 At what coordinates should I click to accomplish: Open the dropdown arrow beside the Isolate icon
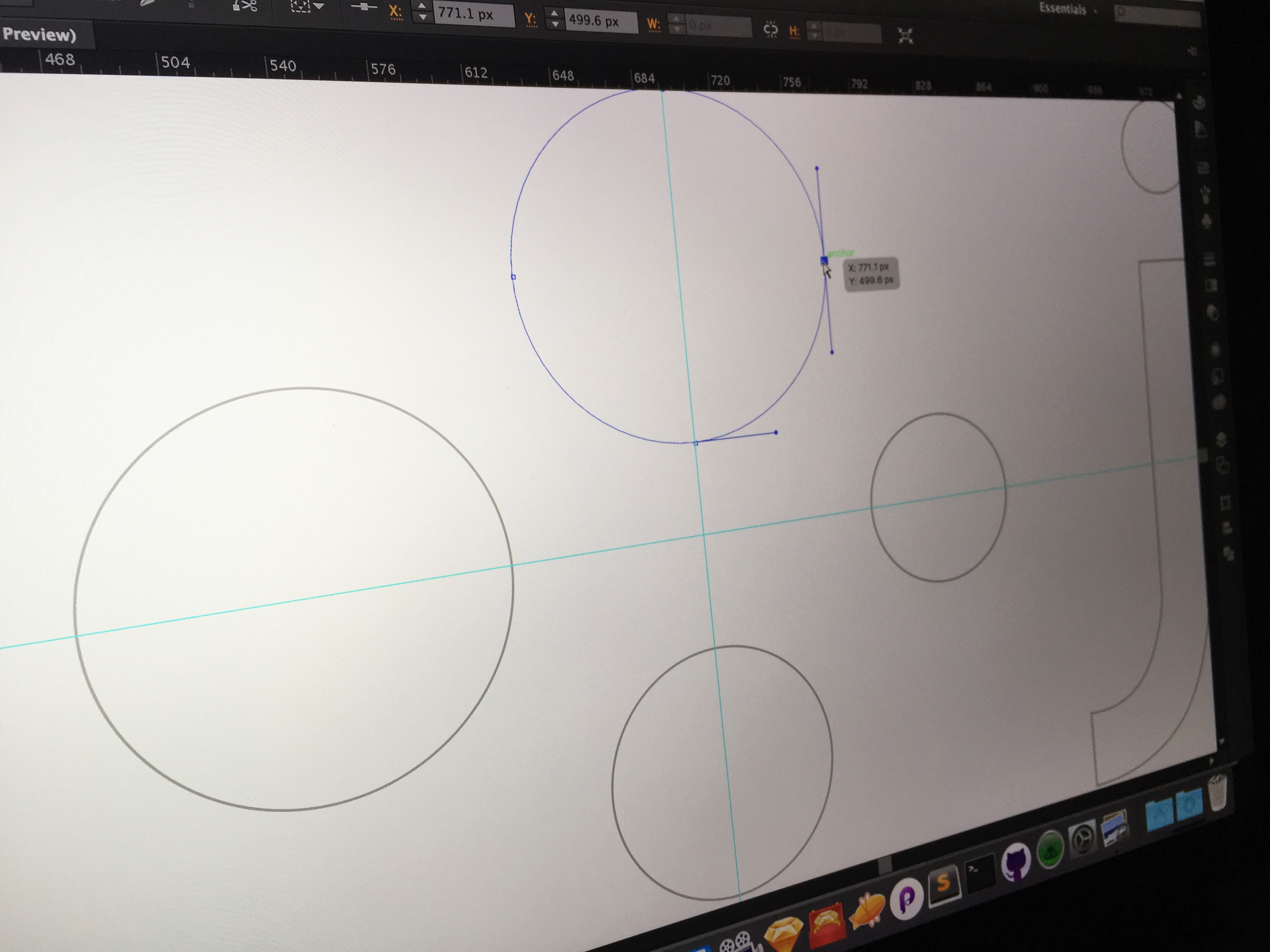coord(319,6)
